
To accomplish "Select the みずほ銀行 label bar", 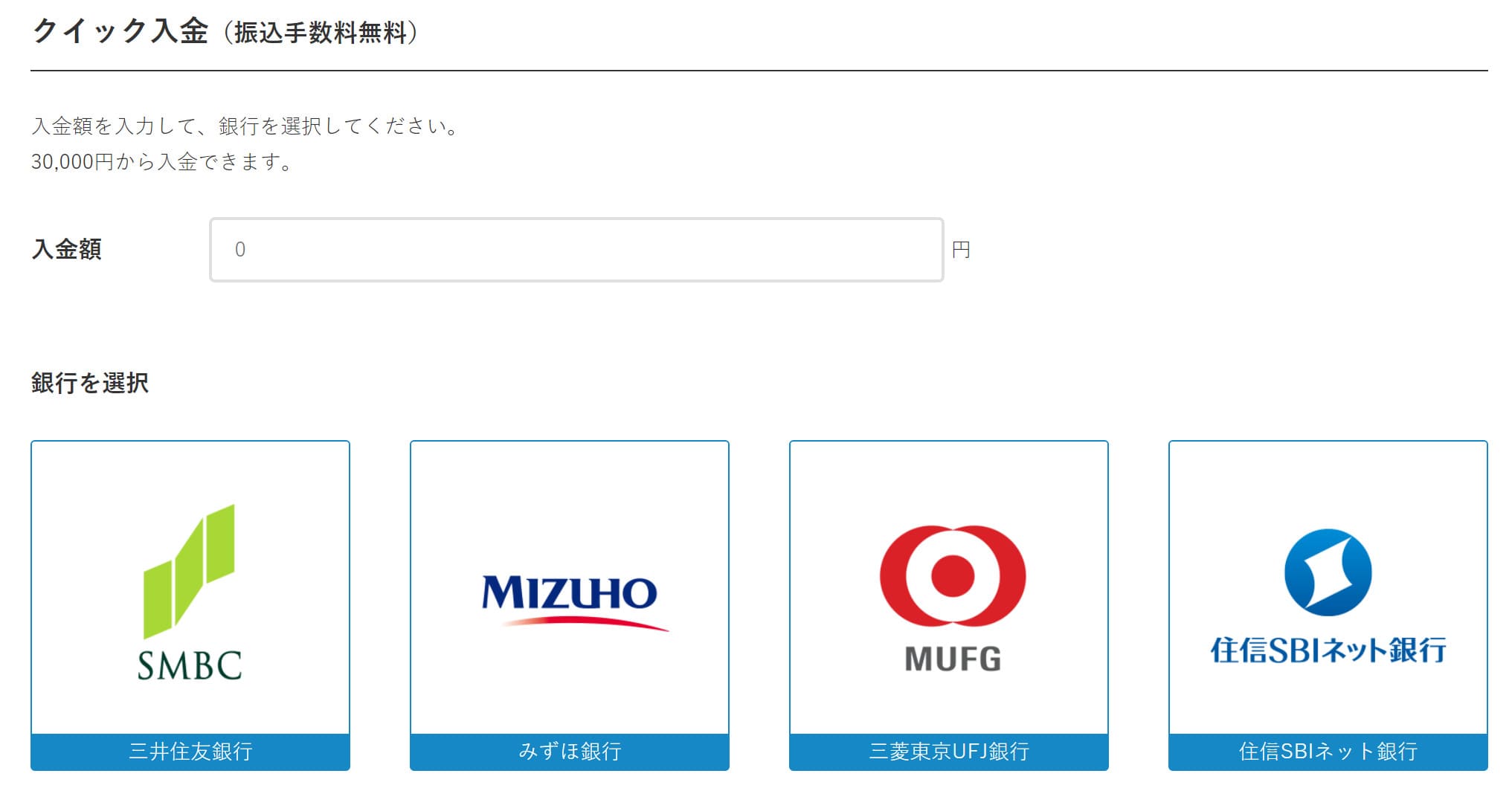I will click(570, 752).
